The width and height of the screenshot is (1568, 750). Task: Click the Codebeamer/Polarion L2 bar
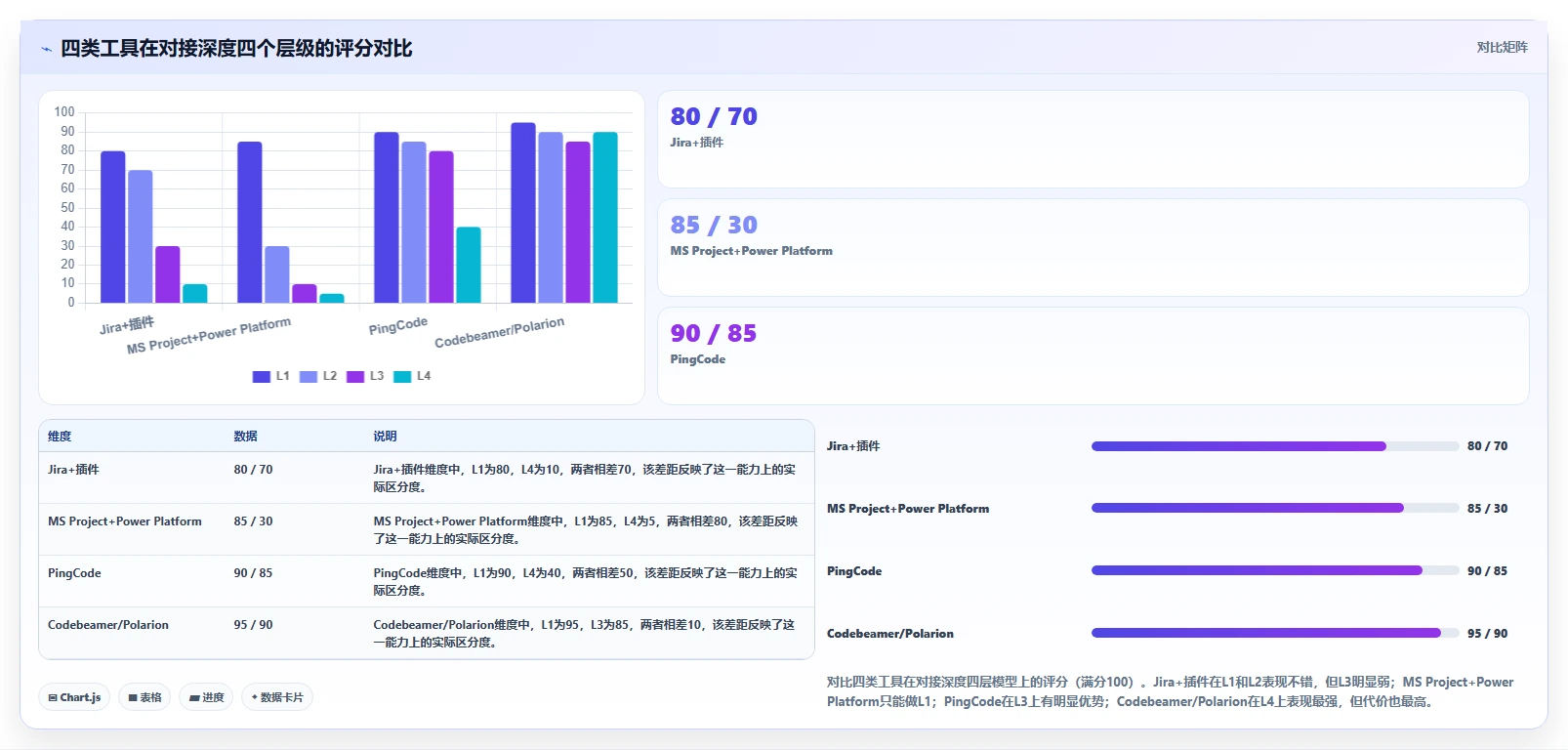point(551,218)
